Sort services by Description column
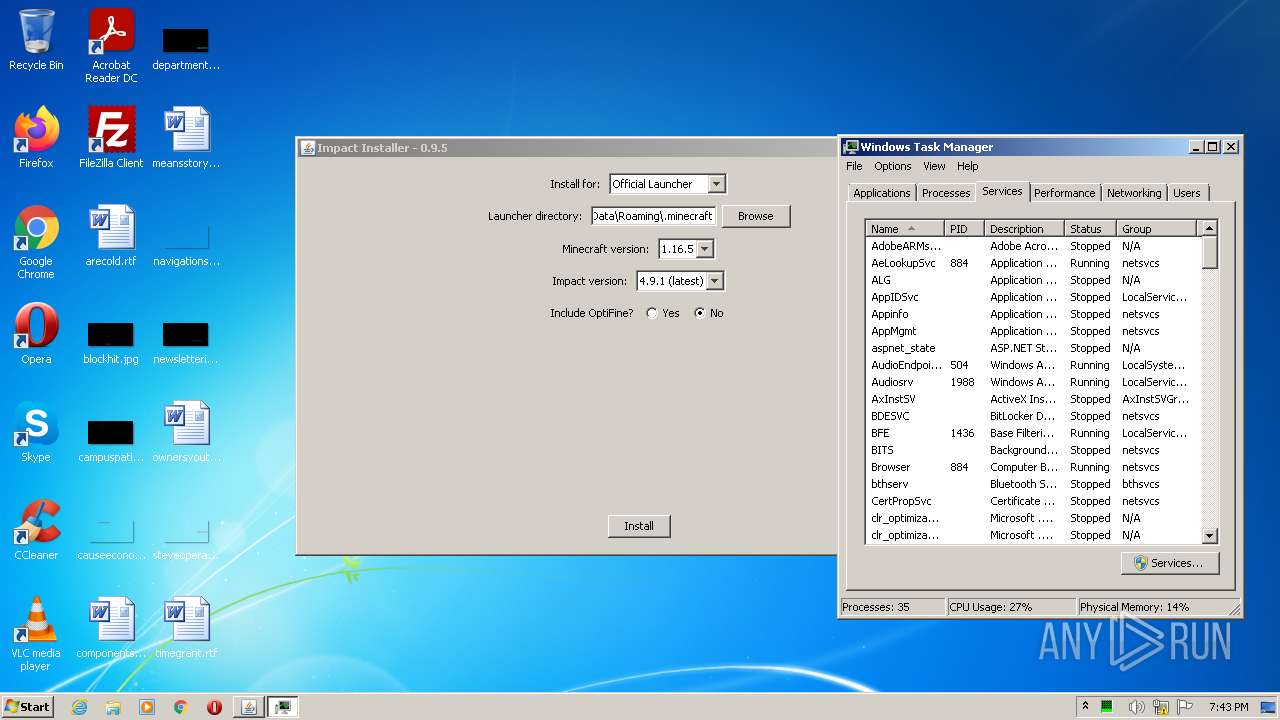 tap(1024, 229)
